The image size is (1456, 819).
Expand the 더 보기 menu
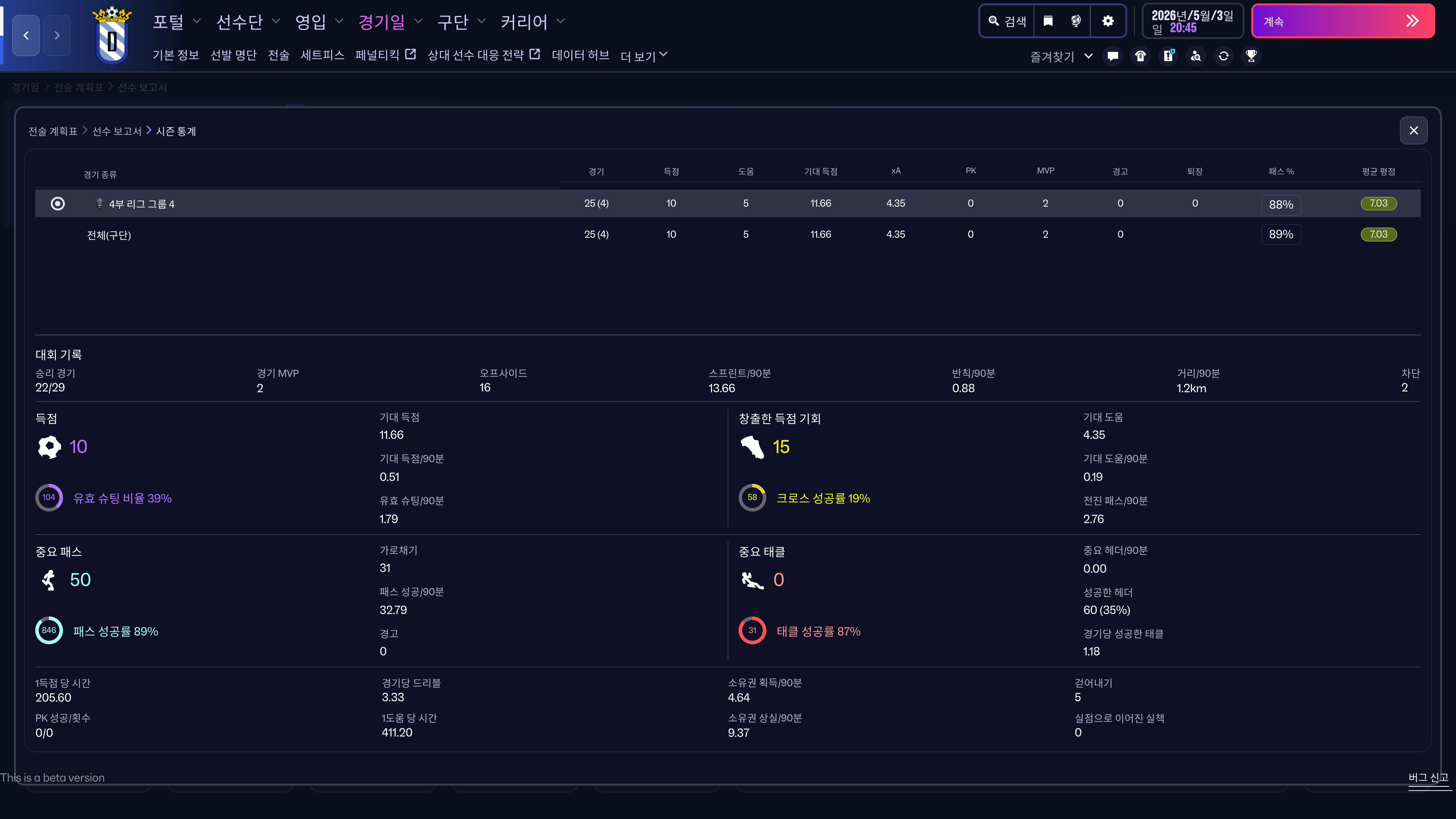click(x=644, y=56)
